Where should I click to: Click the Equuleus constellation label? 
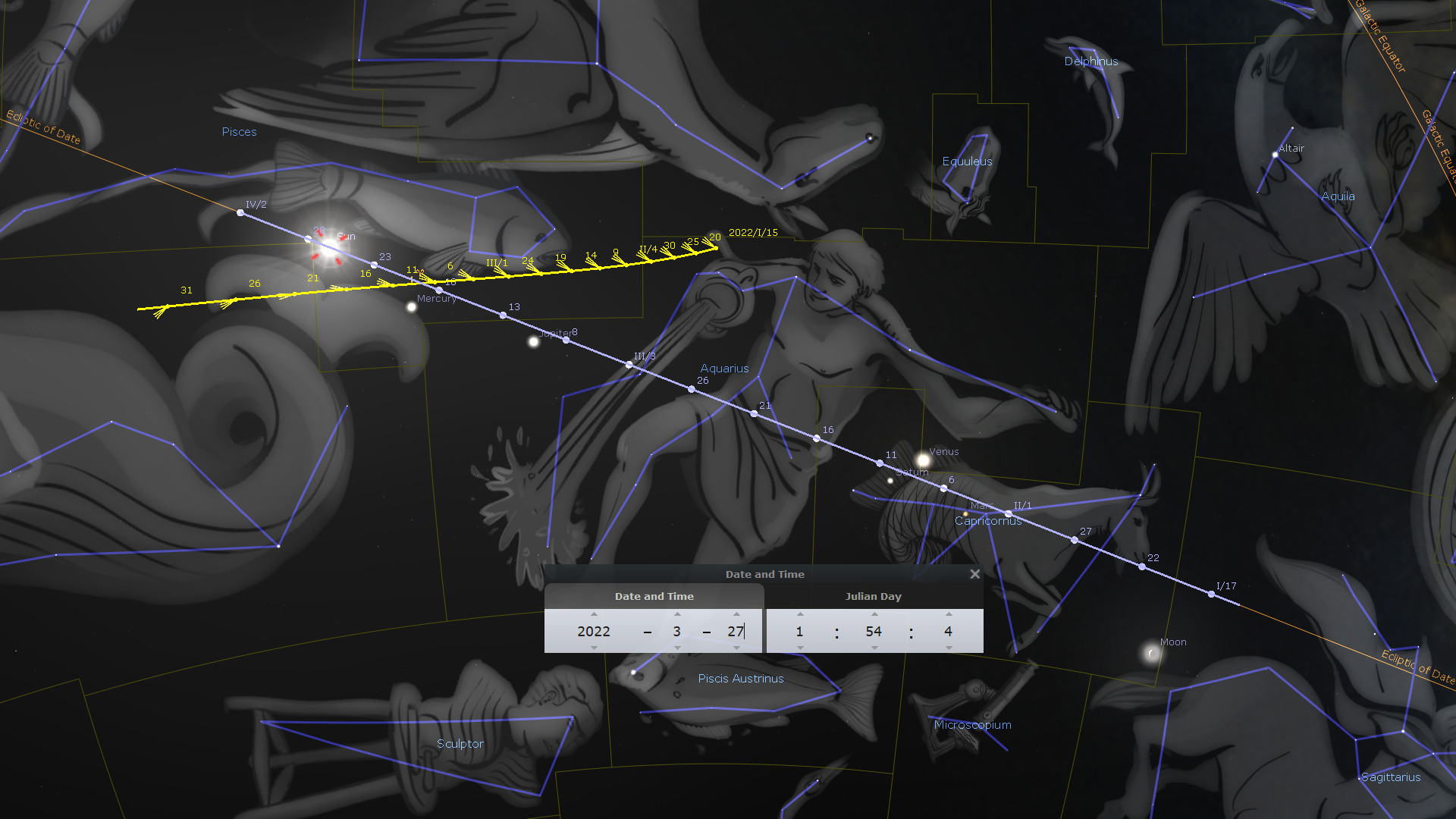(967, 162)
